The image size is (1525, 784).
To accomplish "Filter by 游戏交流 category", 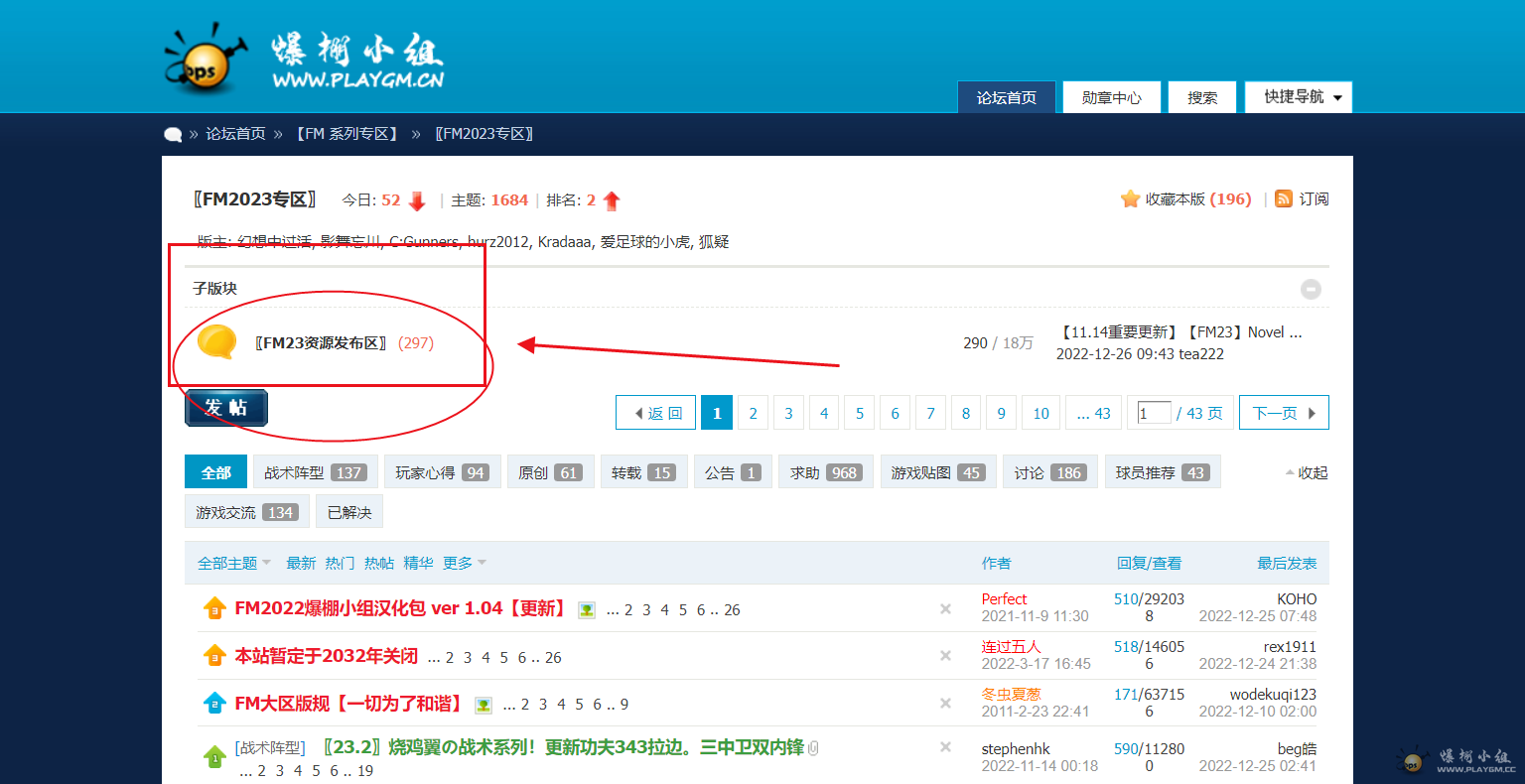I will [247, 512].
